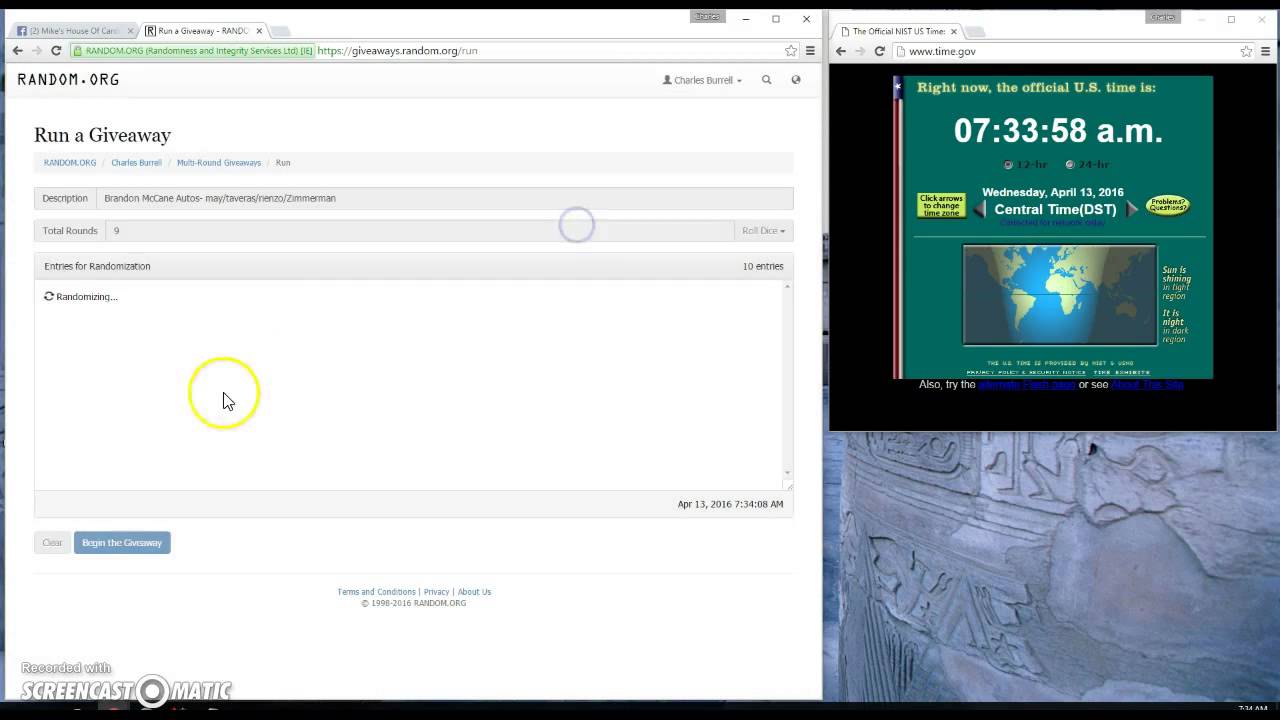Click the entries box scroll up arrow
This screenshot has height=720, width=1280.
pos(787,287)
